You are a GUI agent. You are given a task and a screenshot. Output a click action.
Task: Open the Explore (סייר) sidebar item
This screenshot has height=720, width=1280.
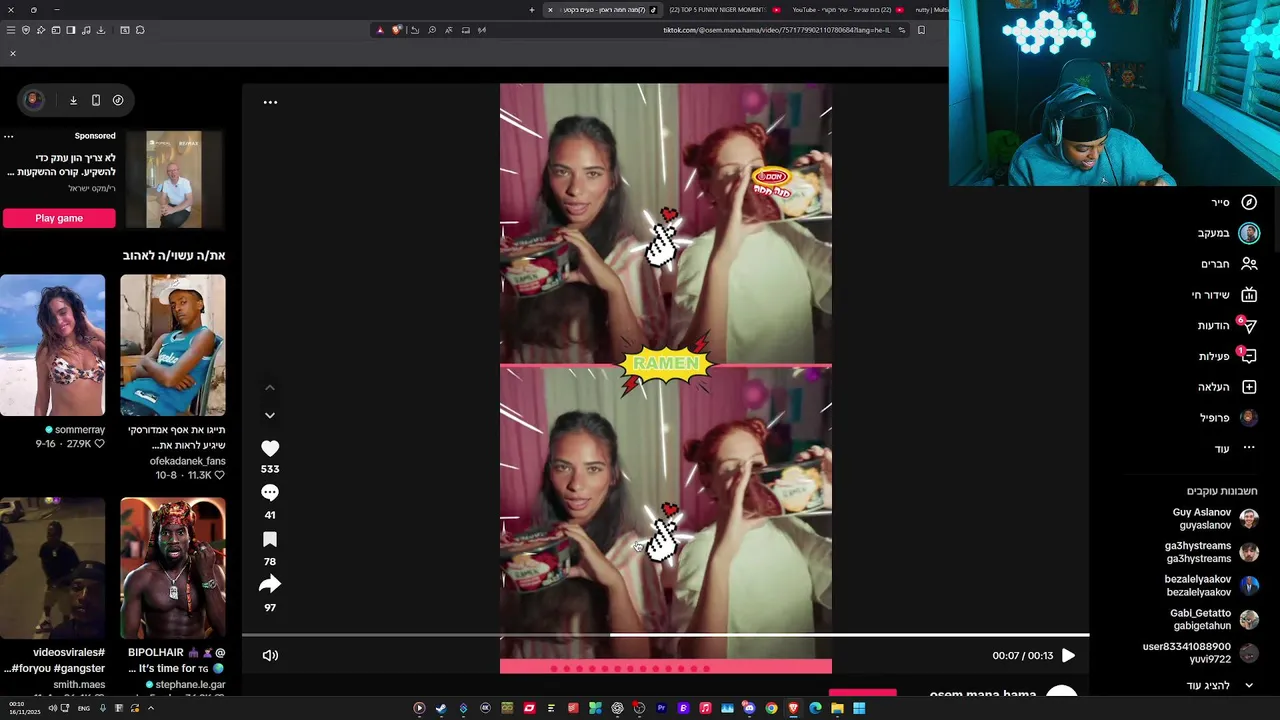[1234, 202]
